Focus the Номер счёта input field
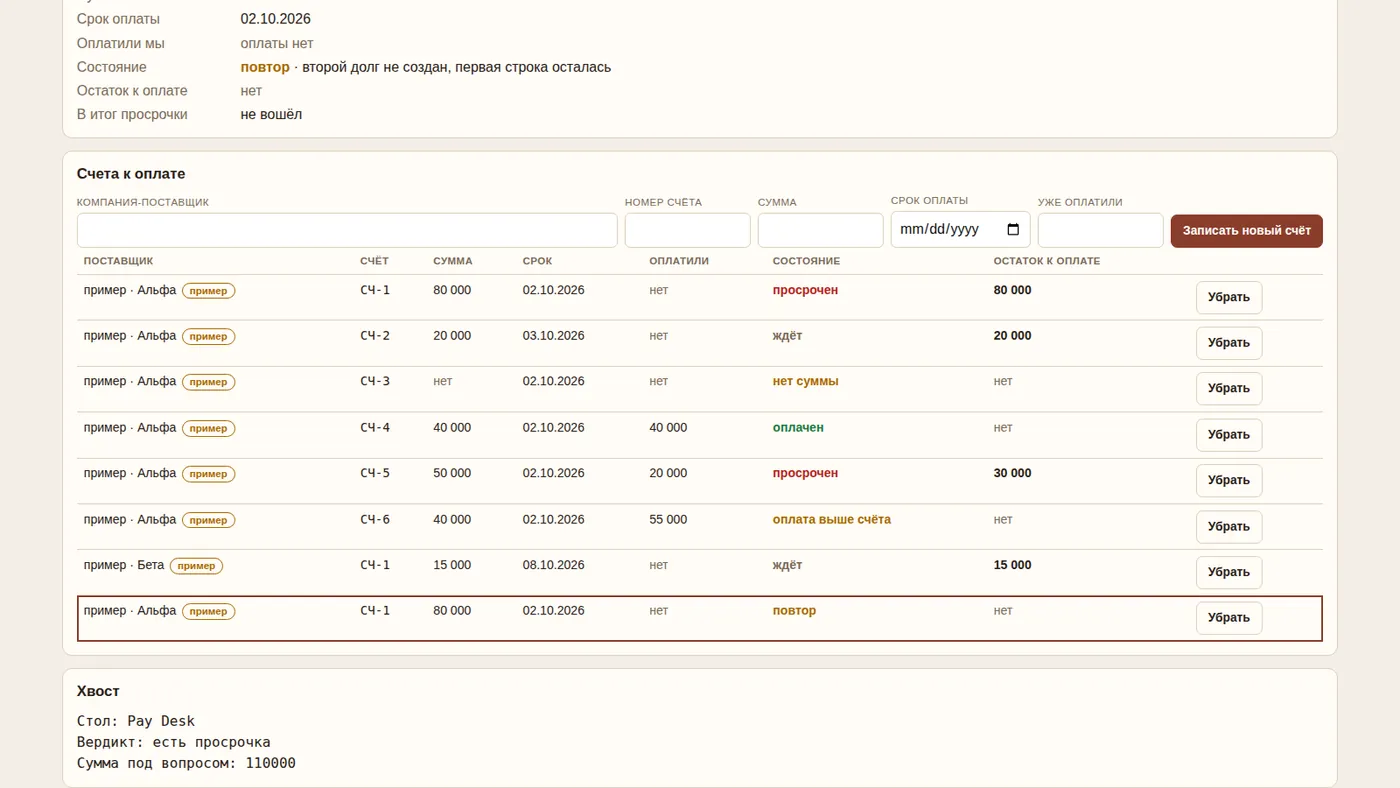Viewport: 1400px width, 788px height. tap(688, 230)
